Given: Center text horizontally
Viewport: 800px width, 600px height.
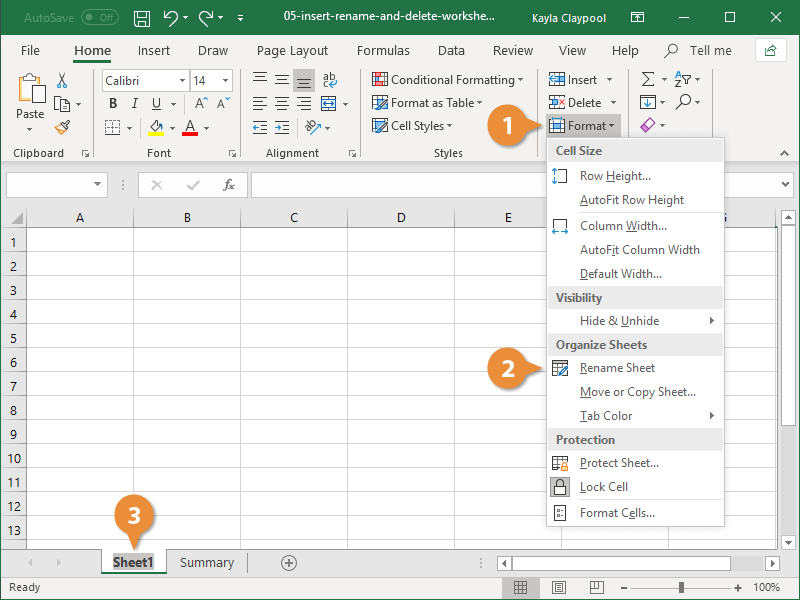Looking at the screenshot, I should pyautogui.click(x=282, y=104).
